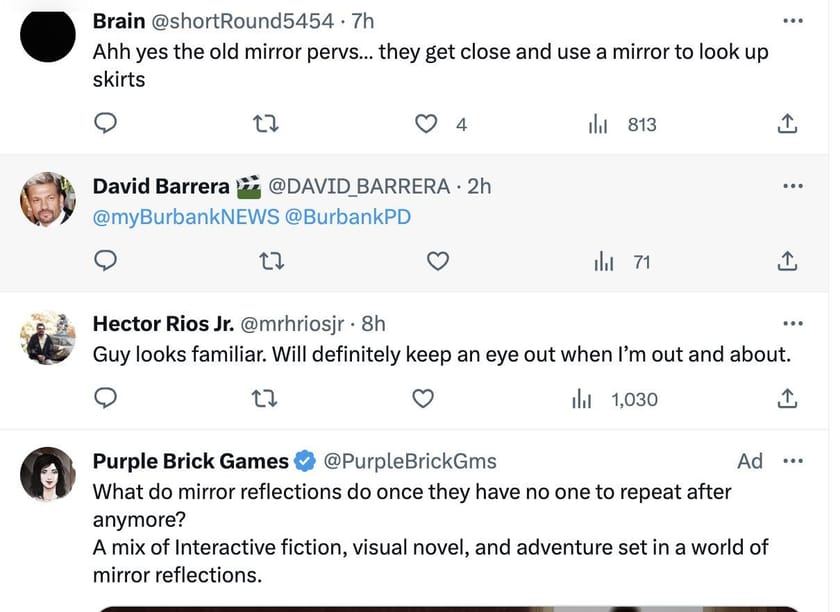
Task: Like Hector Rios Jr.'s tweet
Action: (423, 399)
